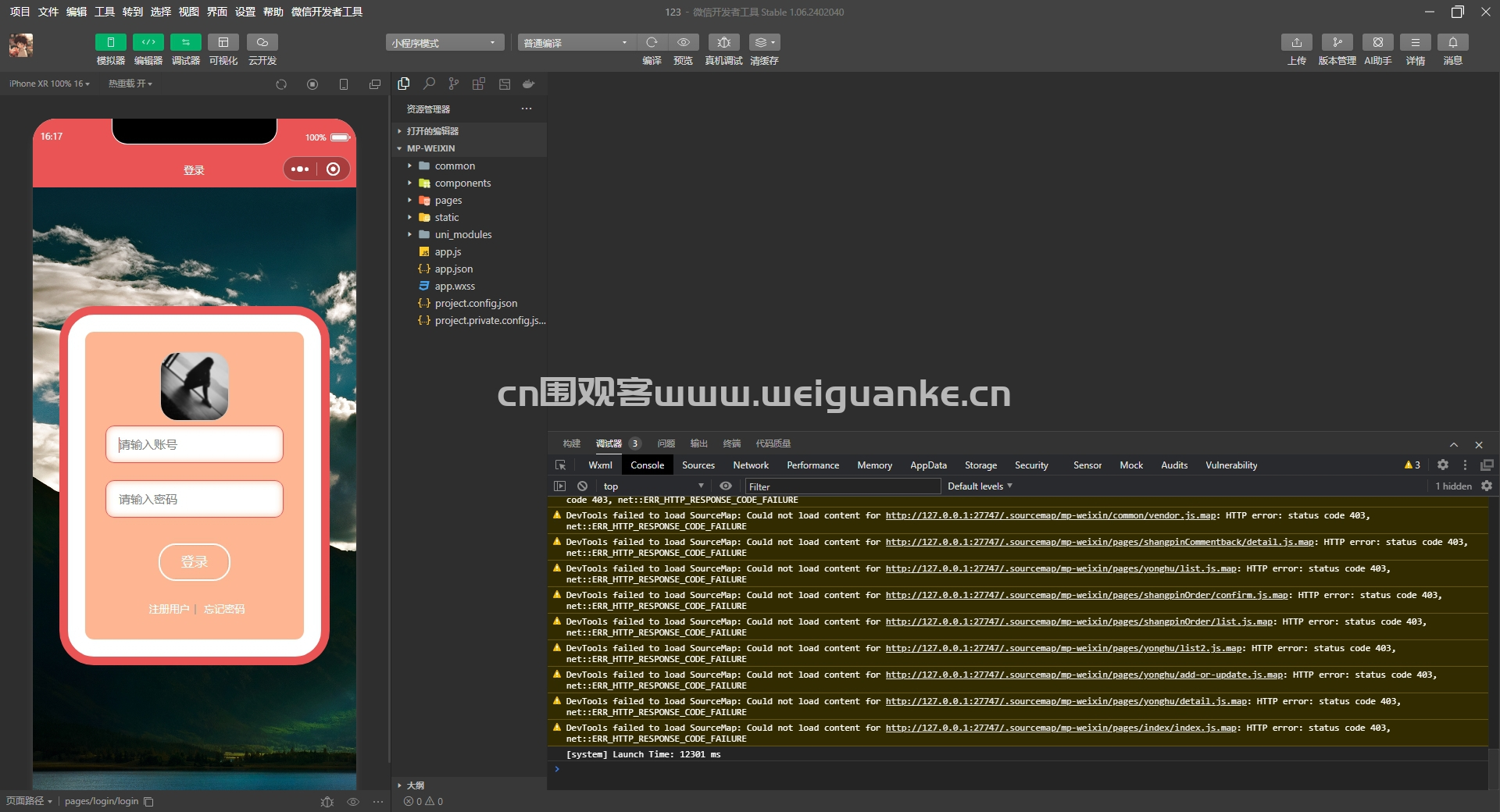This screenshot has height=812, width=1500.
Task: Open app.json file
Action: click(x=469, y=269)
